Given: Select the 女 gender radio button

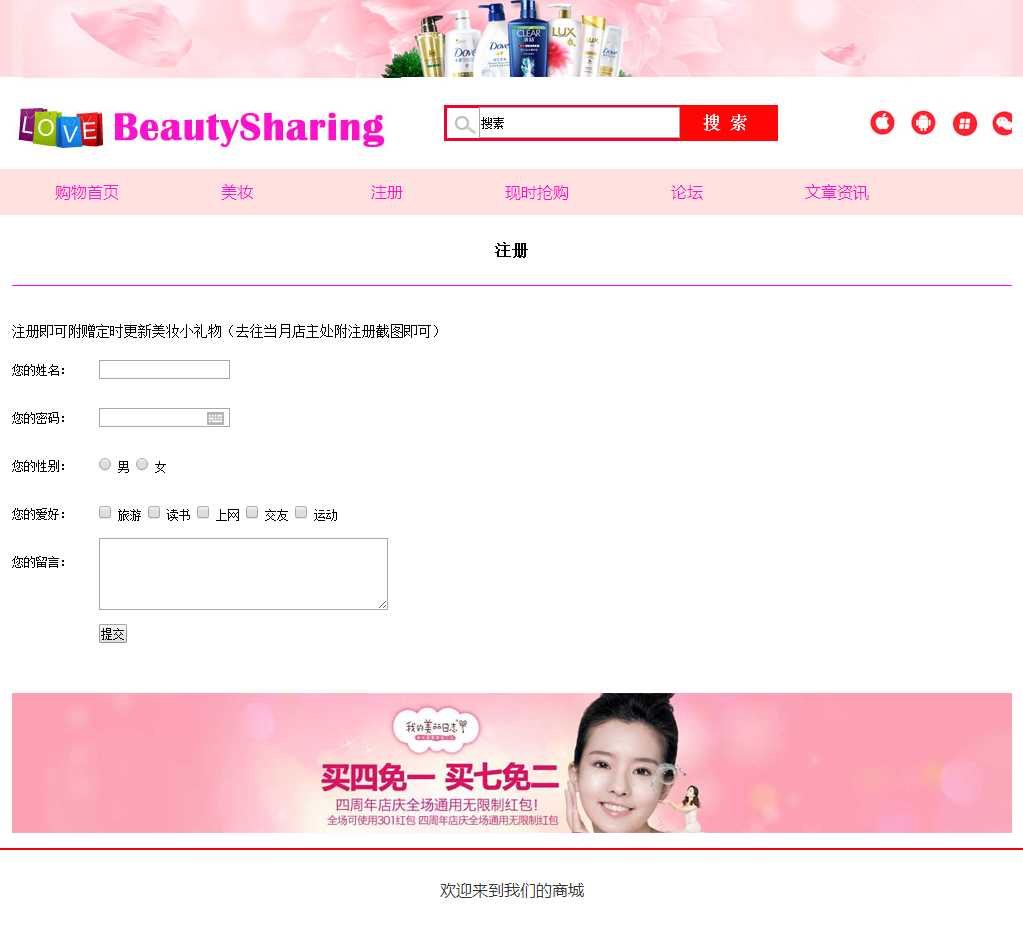Looking at the screenshot, I should (142, 464).
